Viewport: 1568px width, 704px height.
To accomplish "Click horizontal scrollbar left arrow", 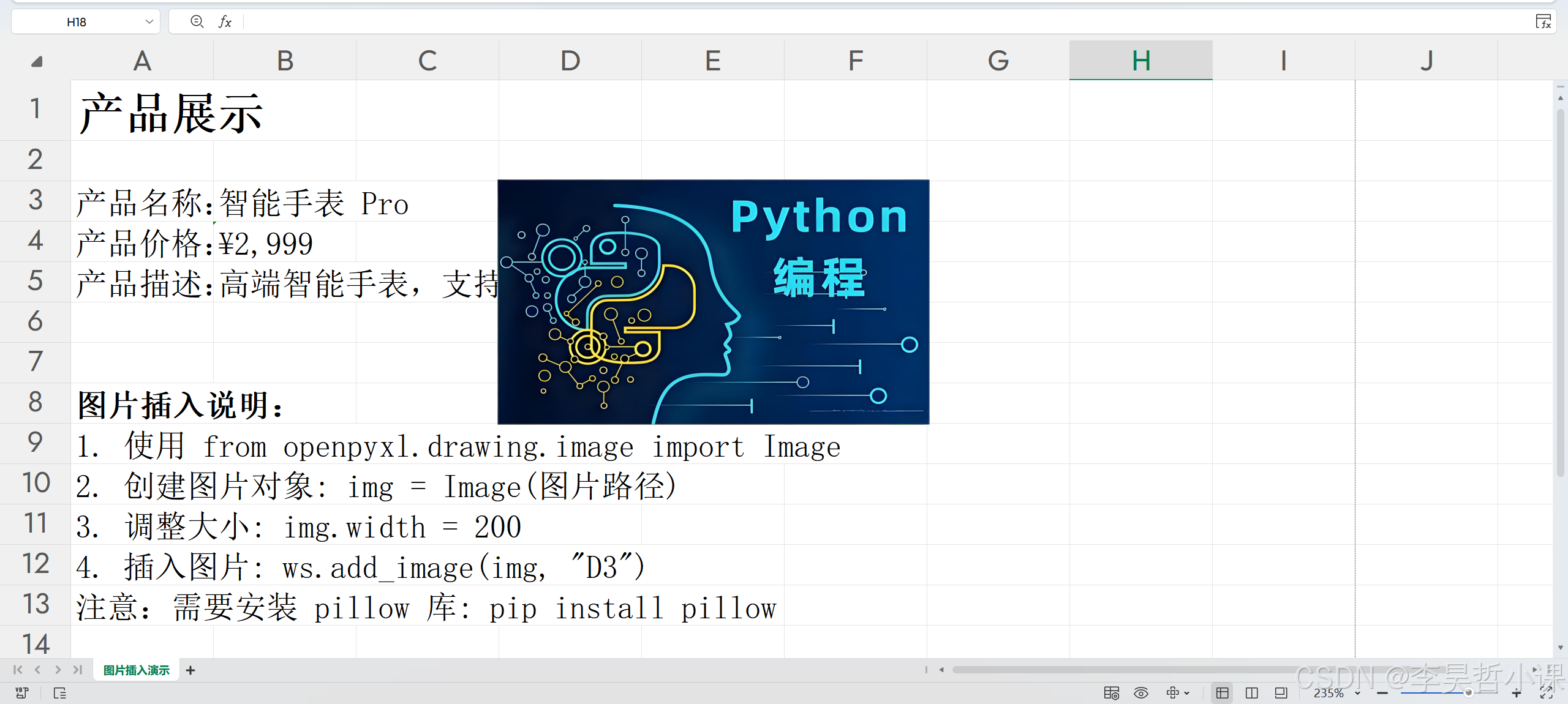I will click(941, 670).
